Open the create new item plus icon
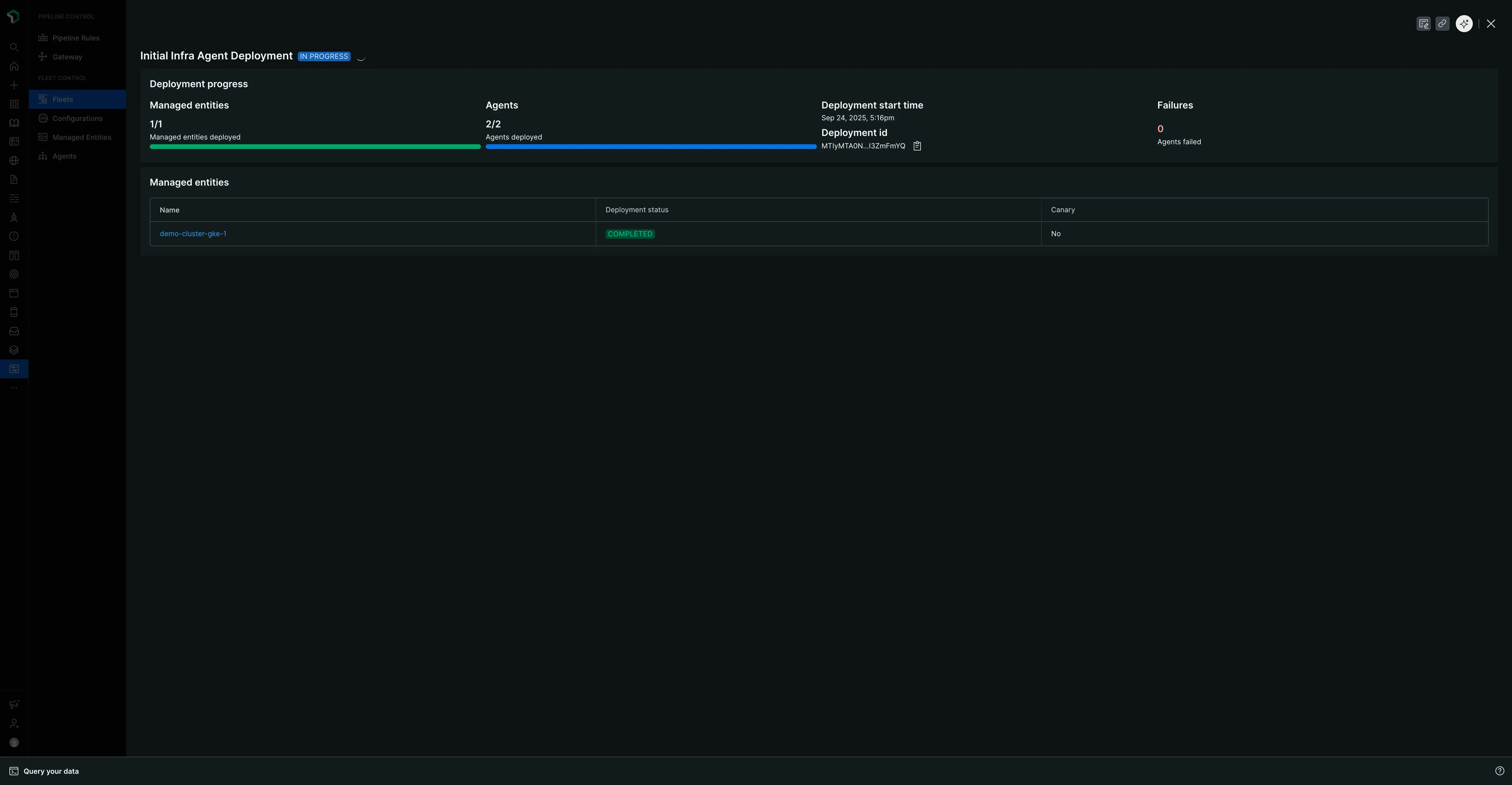 tap(14, 85)
